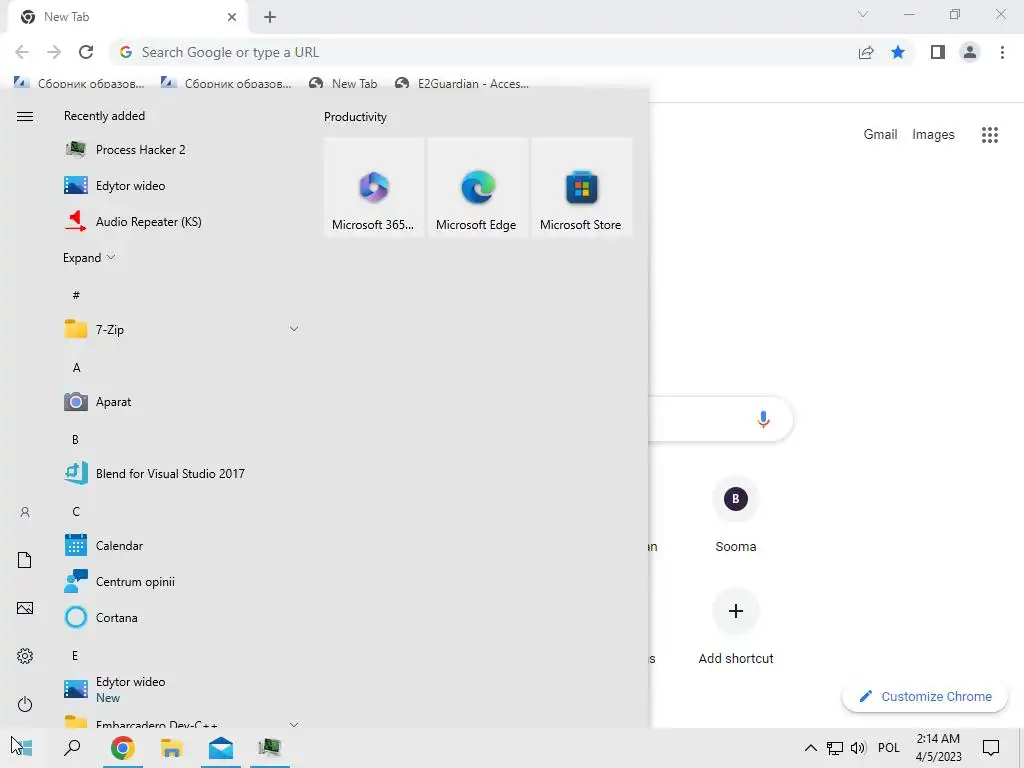Switch the POL input language

tap(888, 748)
